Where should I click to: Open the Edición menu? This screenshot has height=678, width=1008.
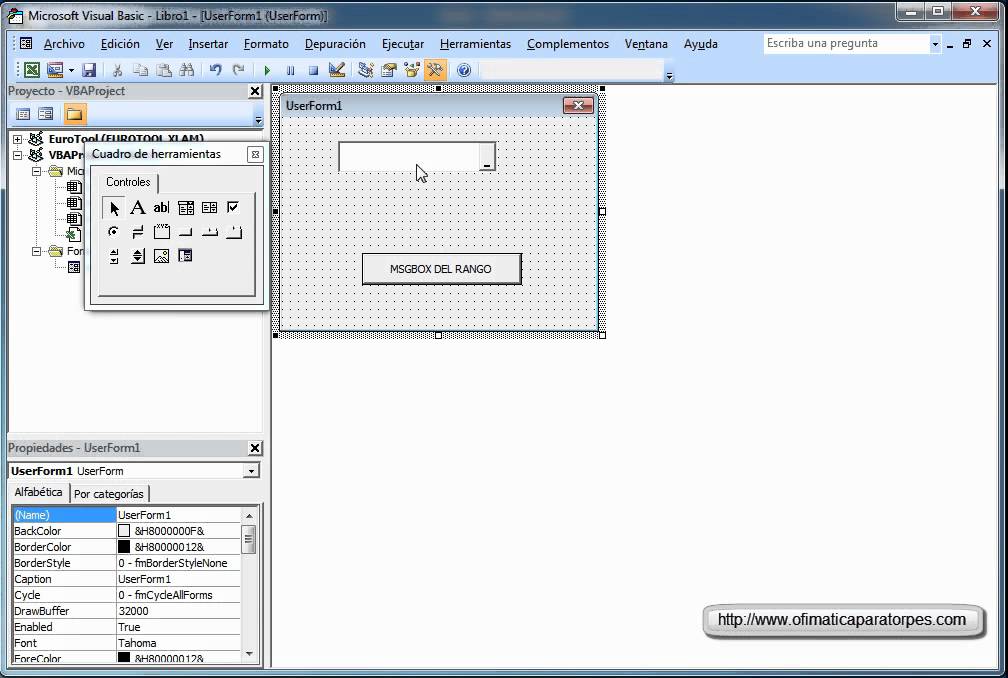click(x=120, y=44)
